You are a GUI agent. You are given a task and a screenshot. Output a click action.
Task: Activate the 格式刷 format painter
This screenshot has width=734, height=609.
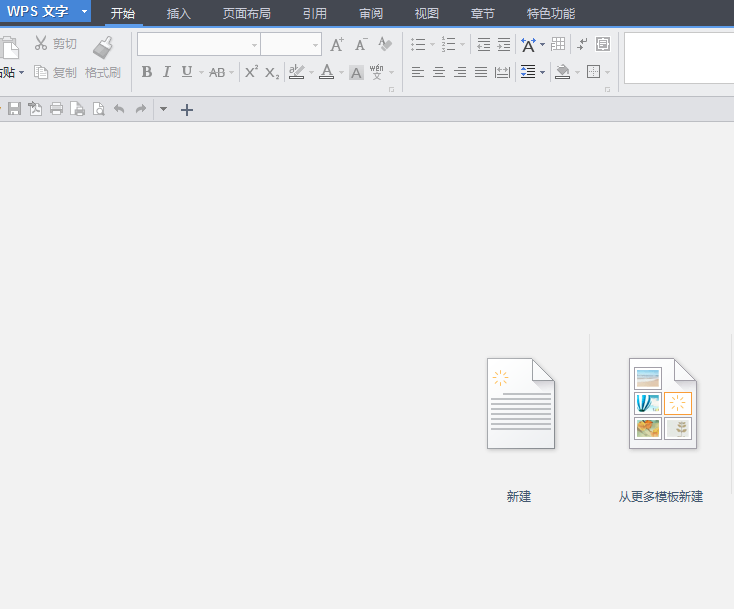pos(103,57)
